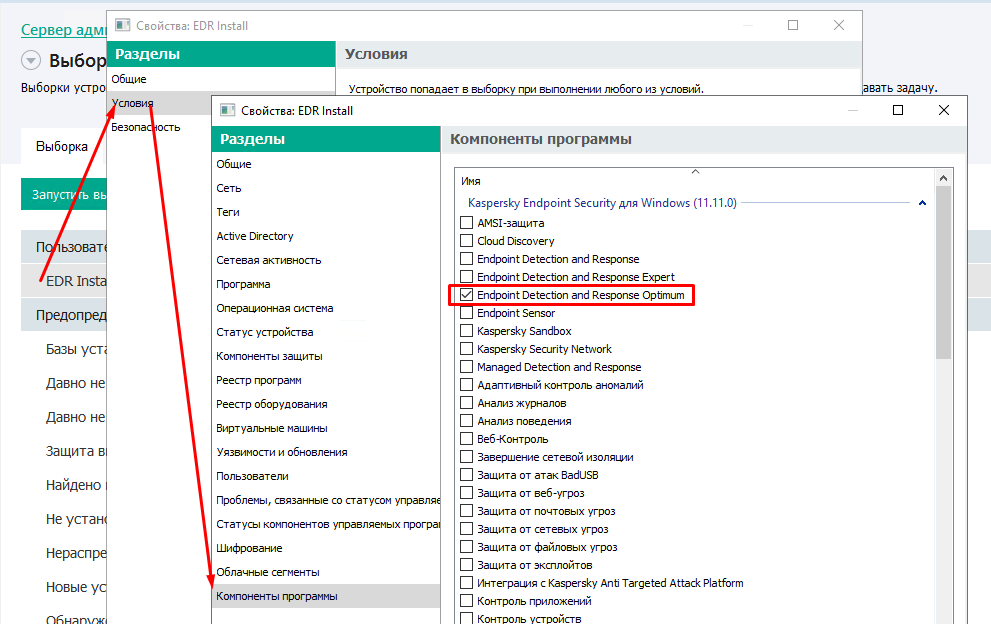Maximize the back properties window

(x=793, y=25)
